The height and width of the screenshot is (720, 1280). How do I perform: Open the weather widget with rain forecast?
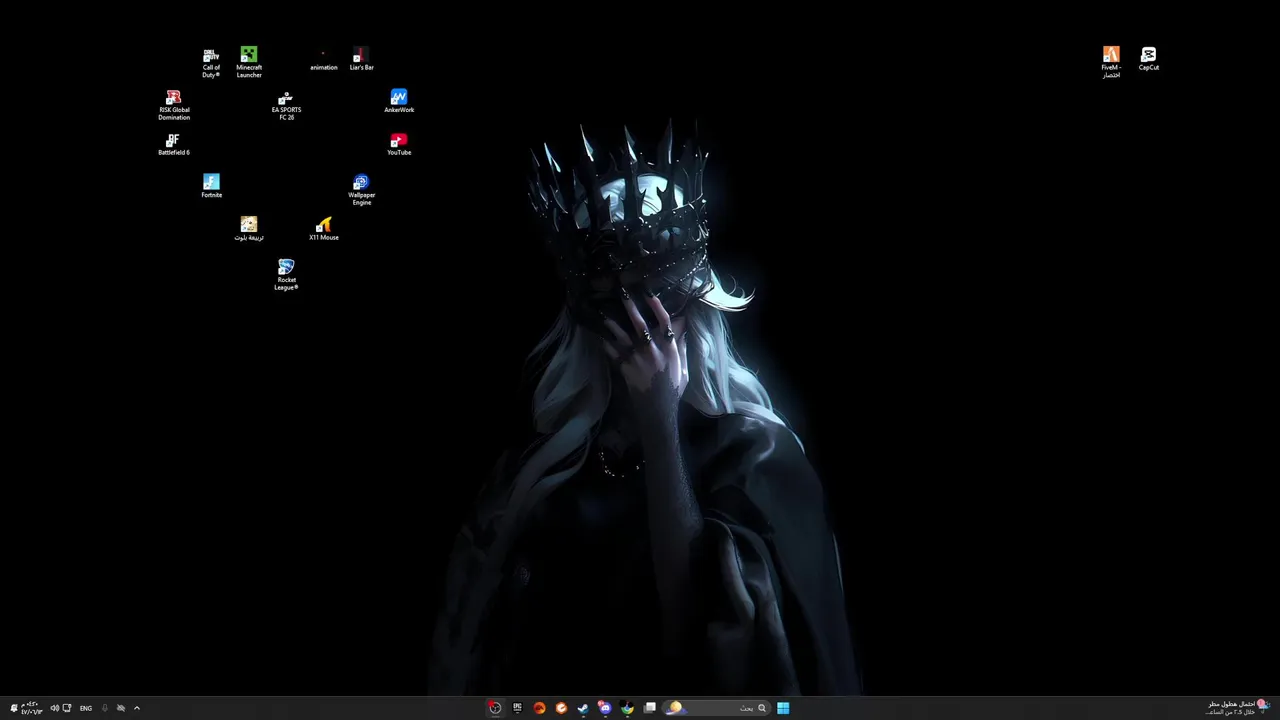1236,708
